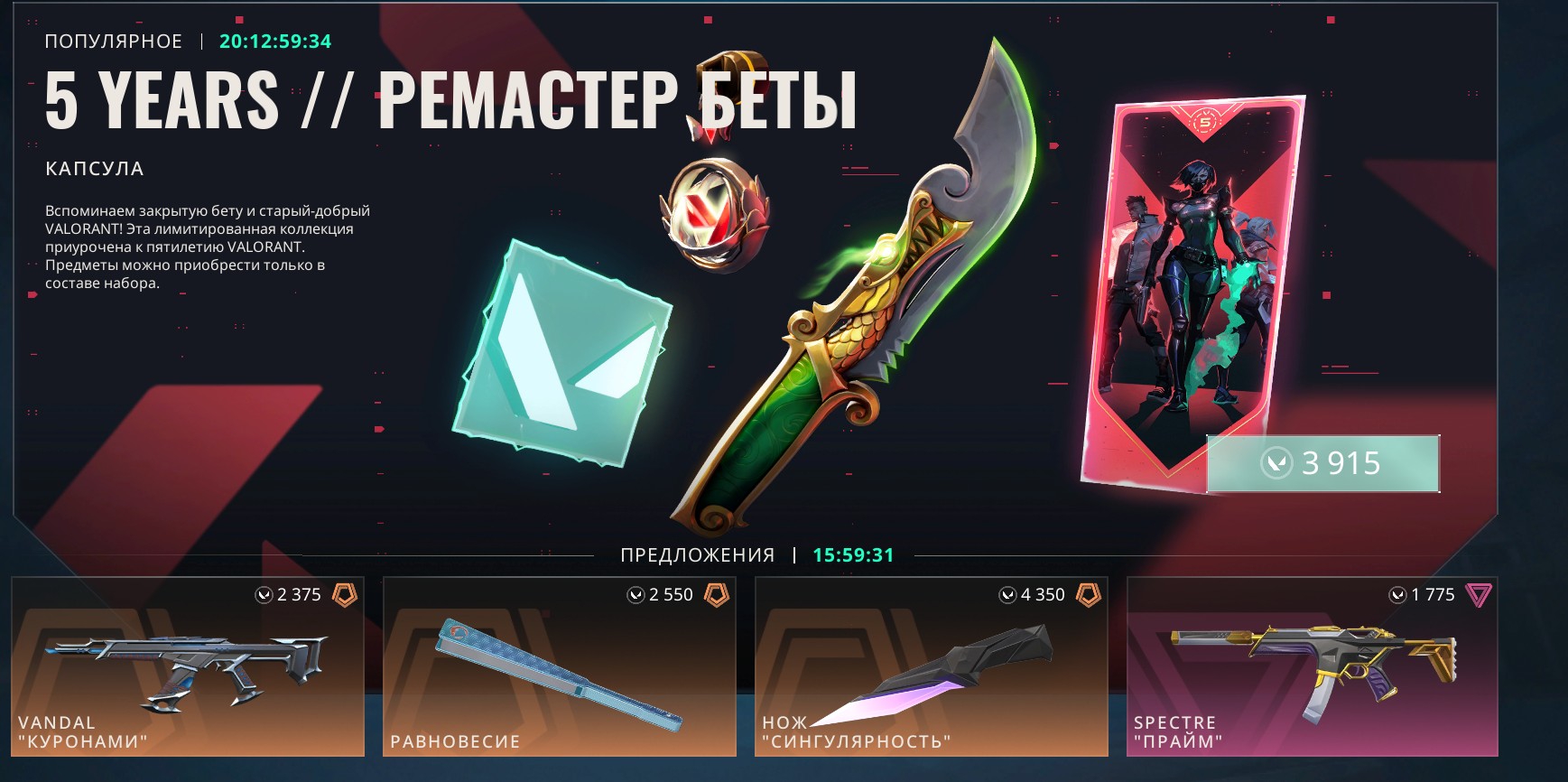Image resolution: width=1568 pixels, height=782 pixels.
Task: Buy the bundle for 3 915 points
Action: click(1322, 464)
